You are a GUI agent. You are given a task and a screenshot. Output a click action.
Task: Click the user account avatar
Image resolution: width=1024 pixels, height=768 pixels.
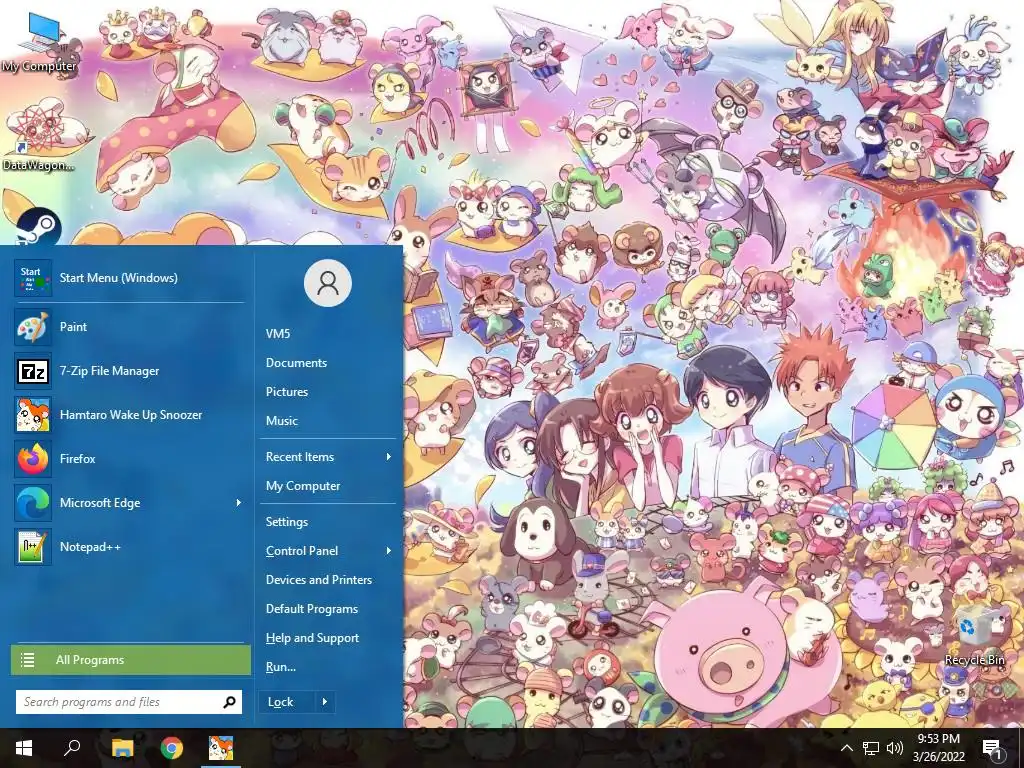[x=328, y=283]
